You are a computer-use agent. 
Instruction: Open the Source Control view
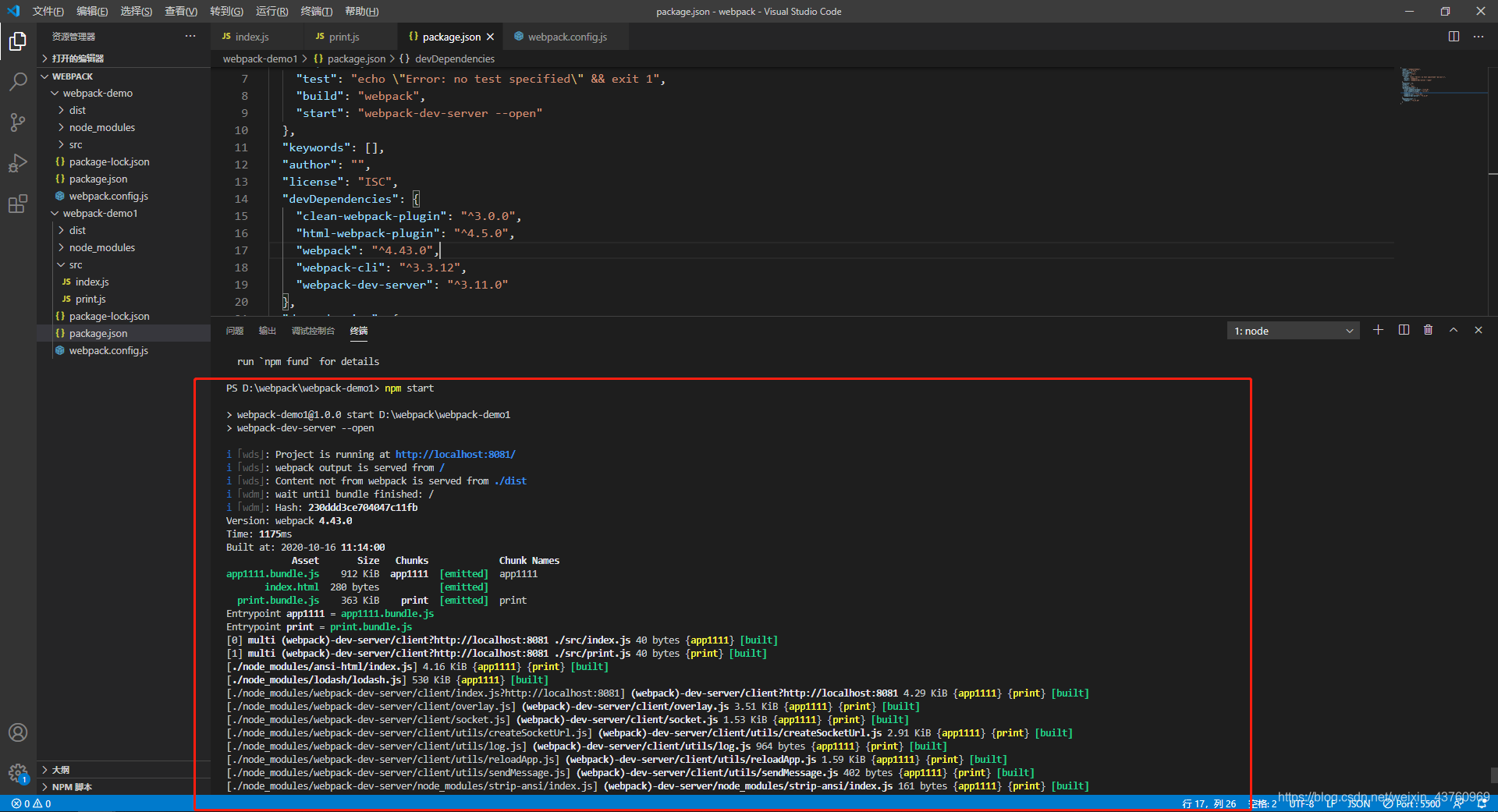(x=17, y=122)
